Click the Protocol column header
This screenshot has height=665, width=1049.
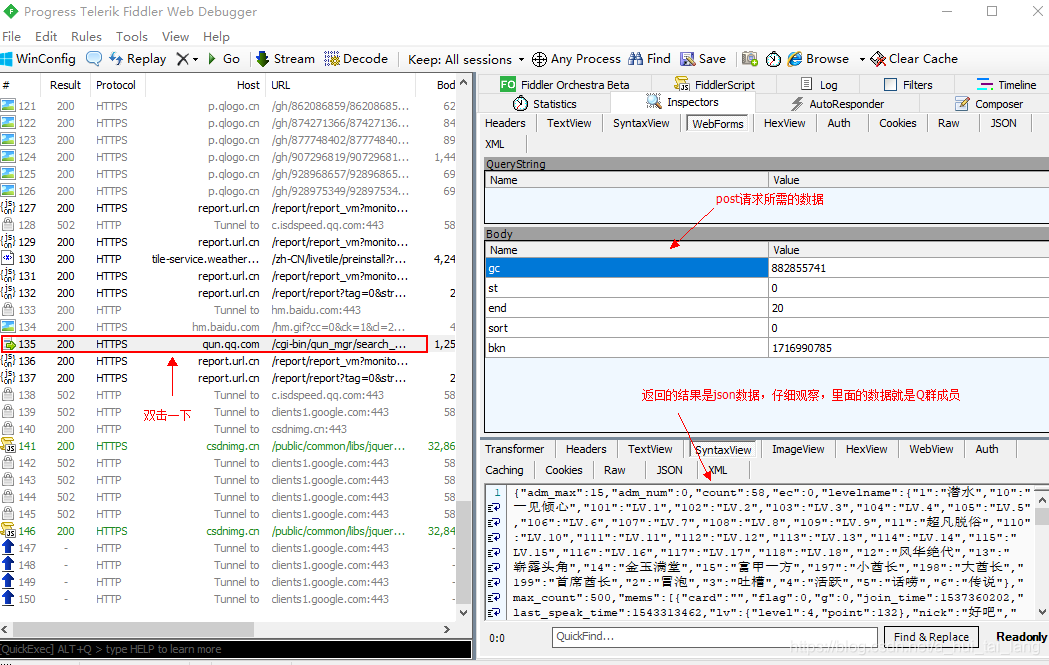[x=116, y=85]
